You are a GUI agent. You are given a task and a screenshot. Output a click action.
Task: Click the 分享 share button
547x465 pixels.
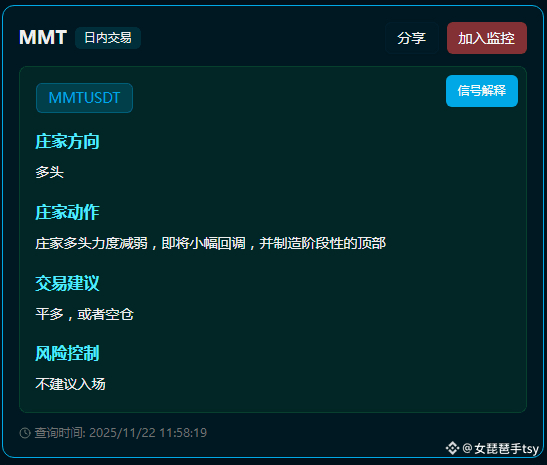click(x=412, y=38)
